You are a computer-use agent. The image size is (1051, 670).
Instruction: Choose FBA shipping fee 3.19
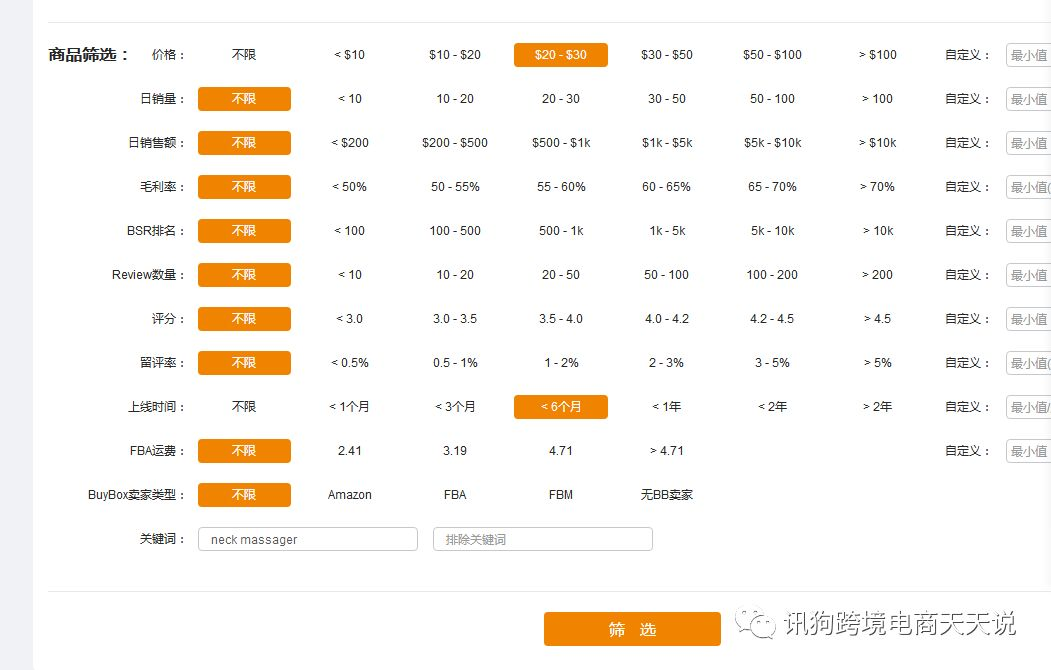(x=455, y=451)
